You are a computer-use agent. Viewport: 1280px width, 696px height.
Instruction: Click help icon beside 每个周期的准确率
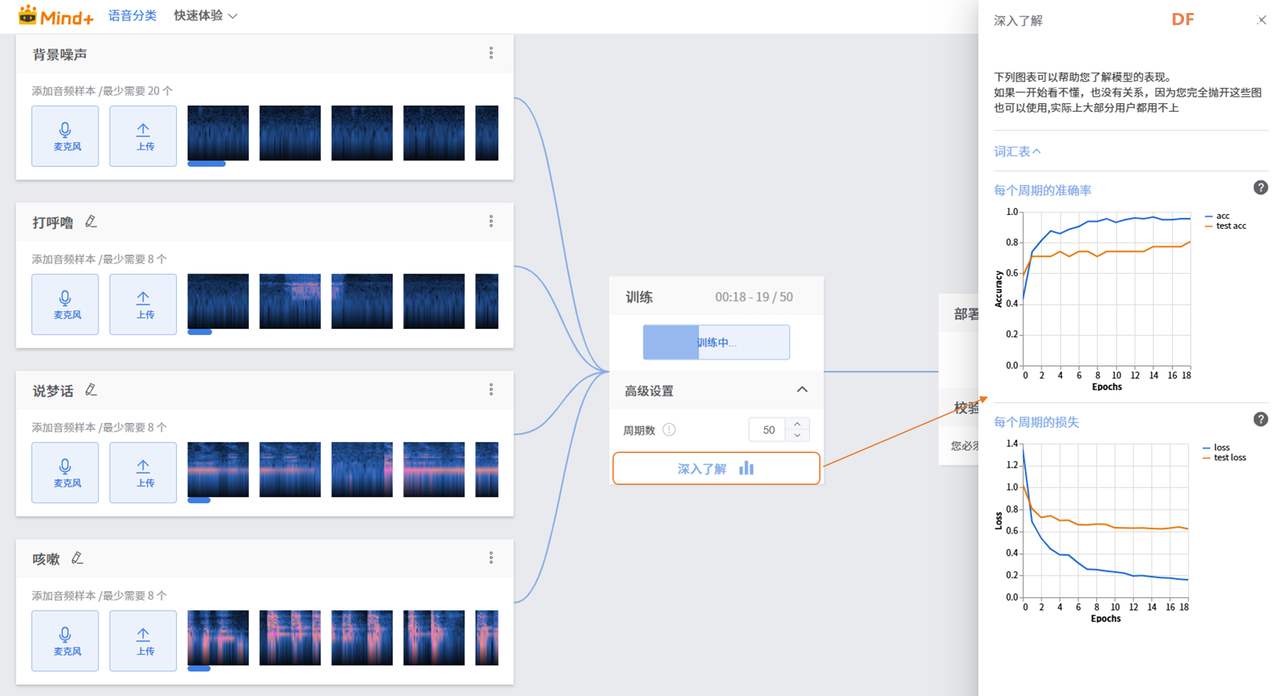(x=1261, y=188)
